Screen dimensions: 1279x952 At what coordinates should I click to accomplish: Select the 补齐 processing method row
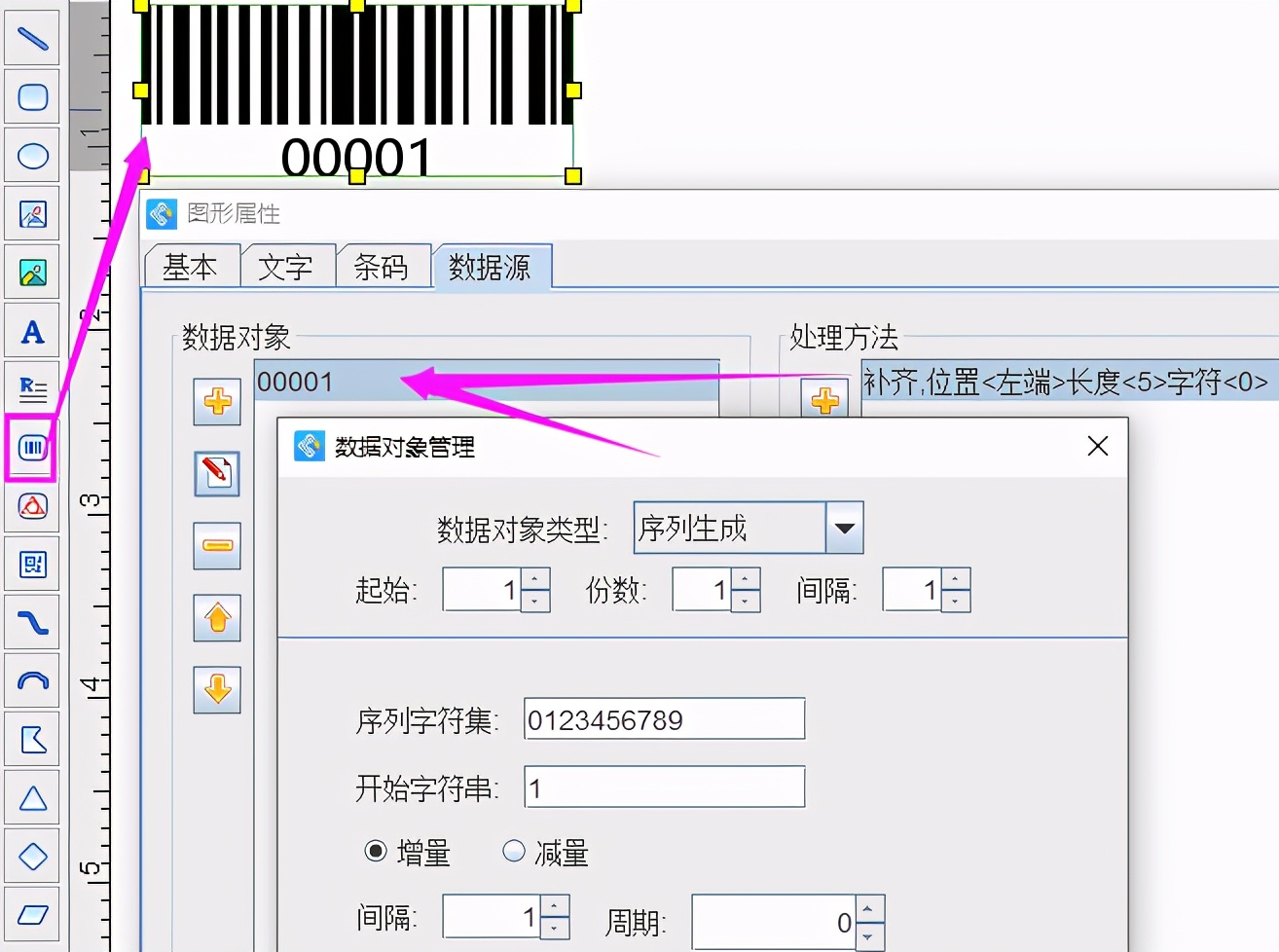point(1069,382)
